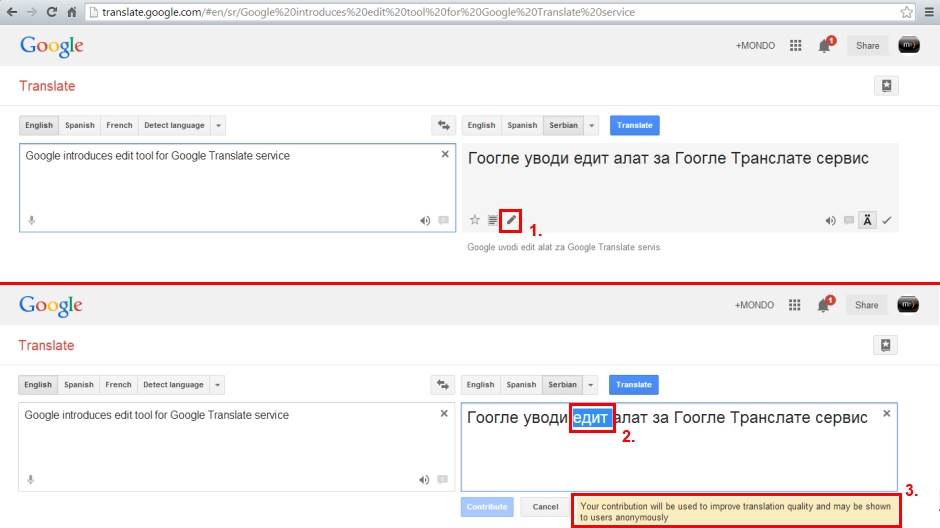Expand the lower target language dropdown arrow
940x528 pixels.
[x=591, y=384]
